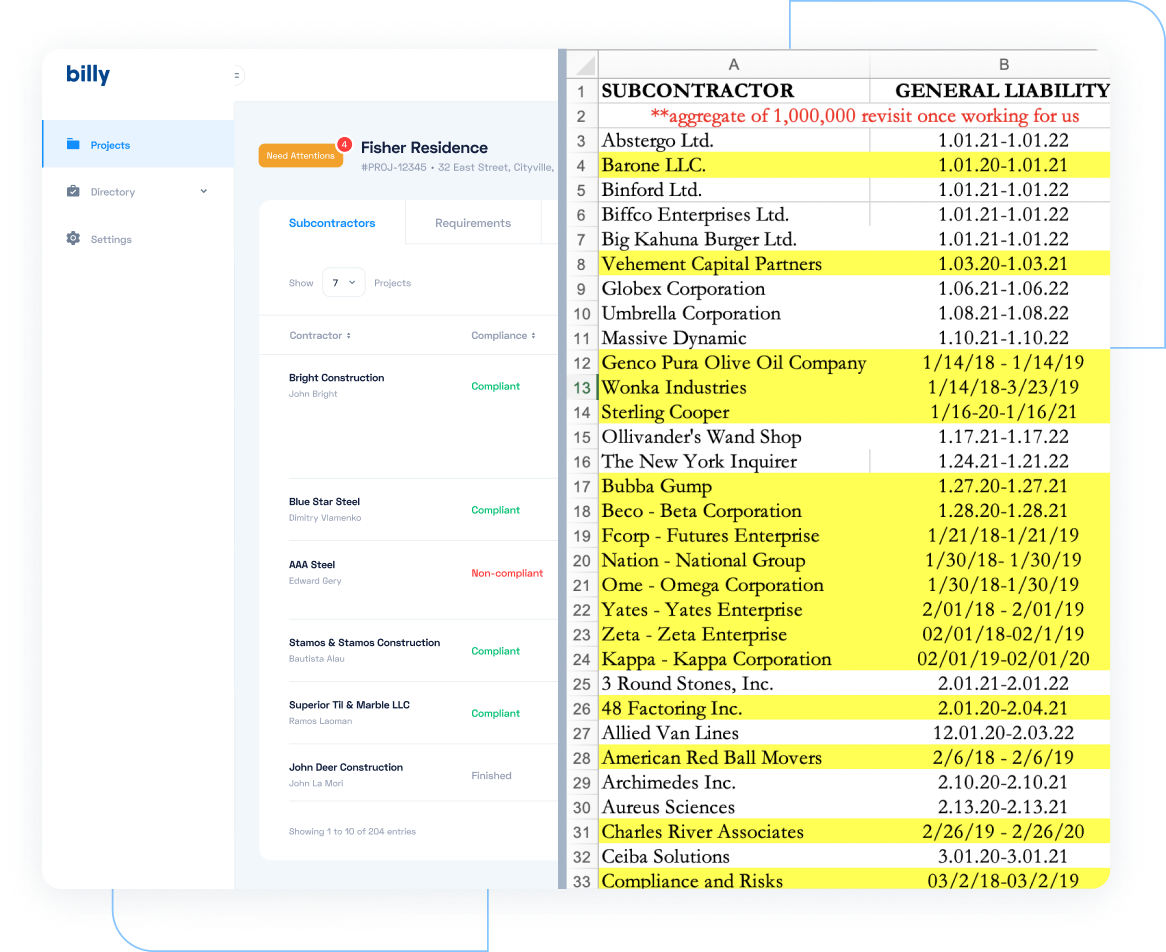
Task: Click the select-all corner of the spreadsheet
Action: 581,63
